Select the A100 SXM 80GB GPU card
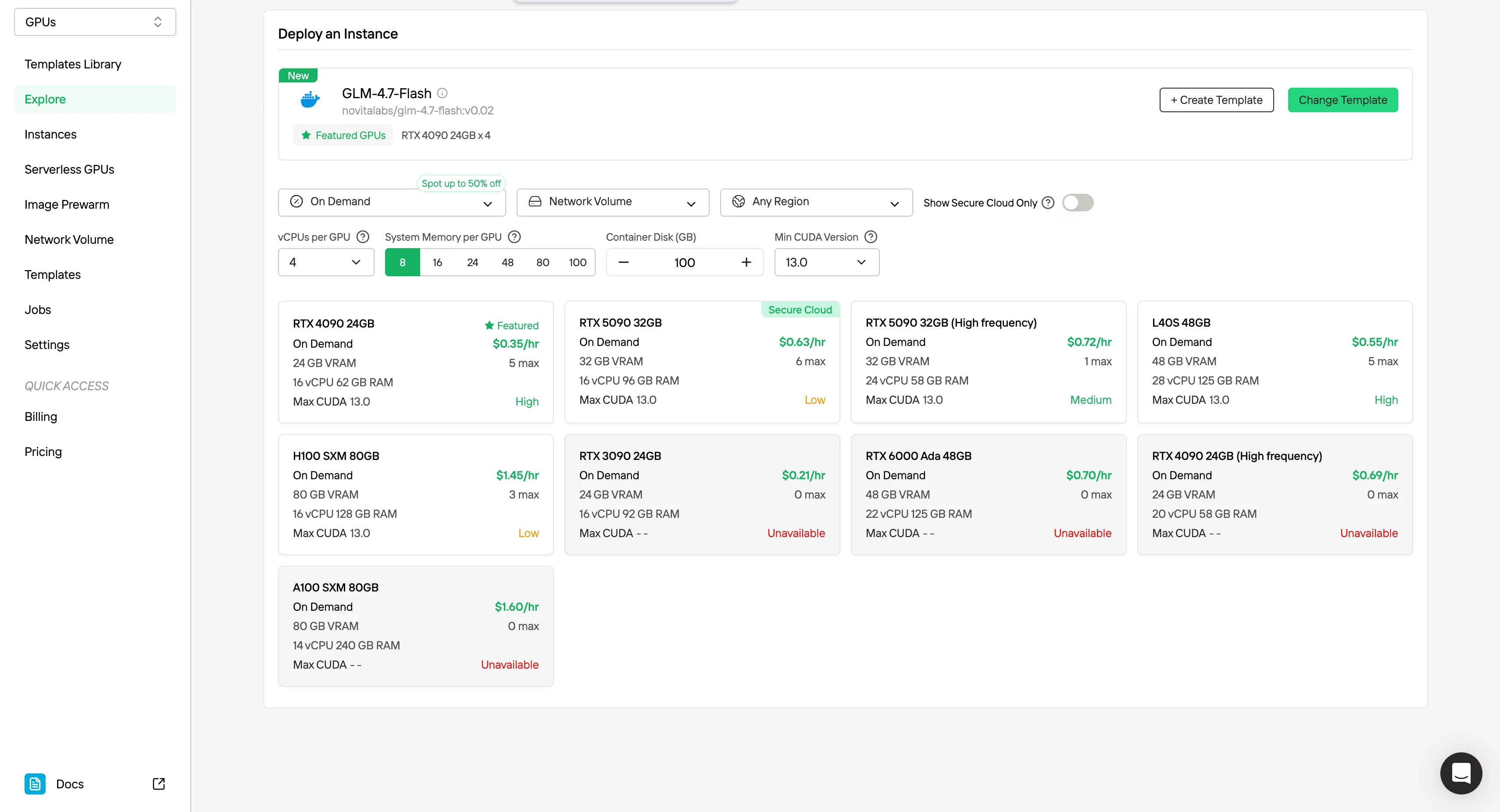1500x812 pixels. [x=416, y=626]
